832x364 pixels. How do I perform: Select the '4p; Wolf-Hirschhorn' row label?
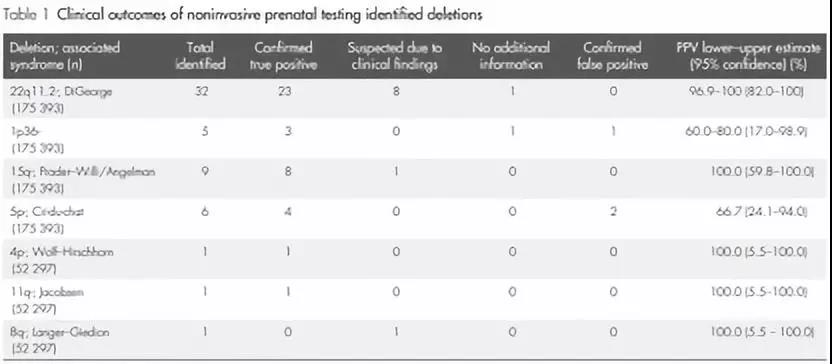[61, 252]
